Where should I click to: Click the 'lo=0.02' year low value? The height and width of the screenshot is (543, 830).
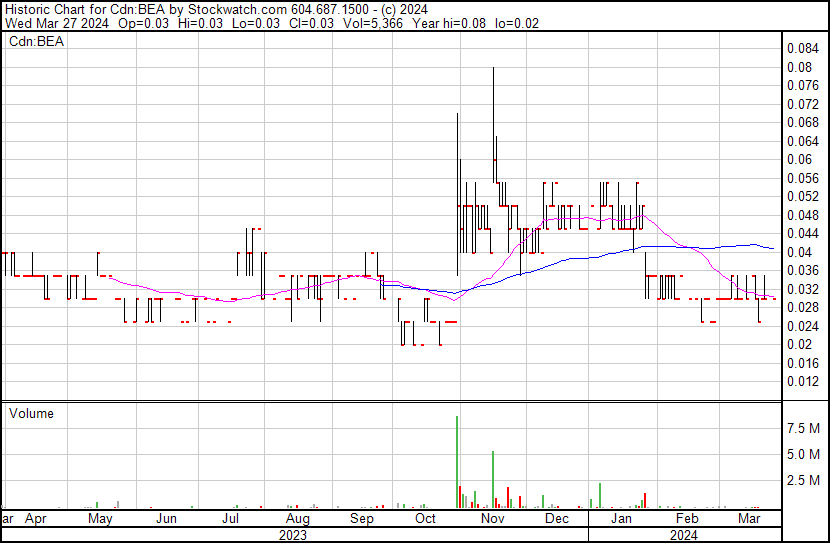pyautogui.click(x=517, y=23)
